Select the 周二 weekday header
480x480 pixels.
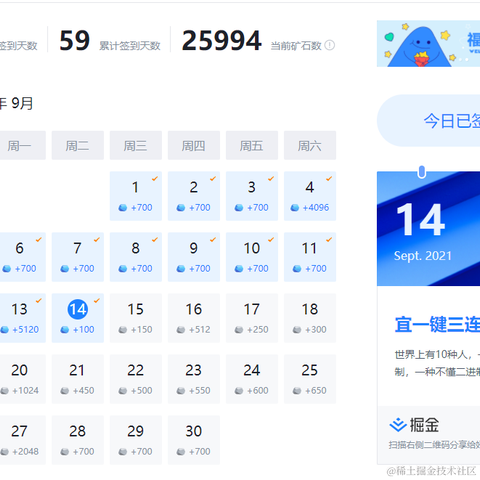(x=78, y=145)
